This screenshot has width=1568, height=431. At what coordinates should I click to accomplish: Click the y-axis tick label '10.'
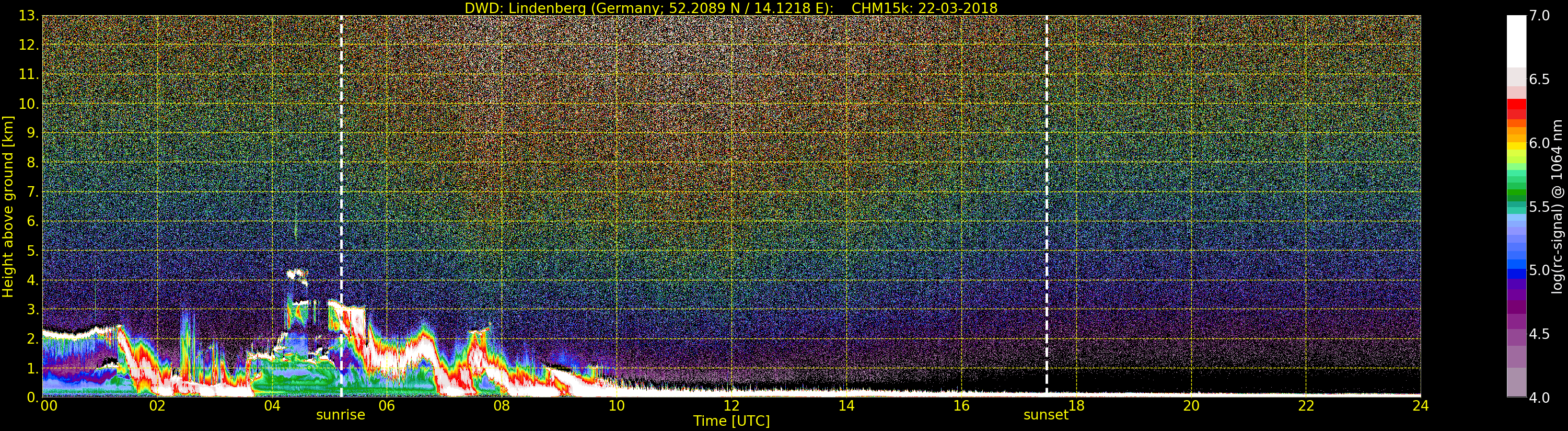coord(29,104)
